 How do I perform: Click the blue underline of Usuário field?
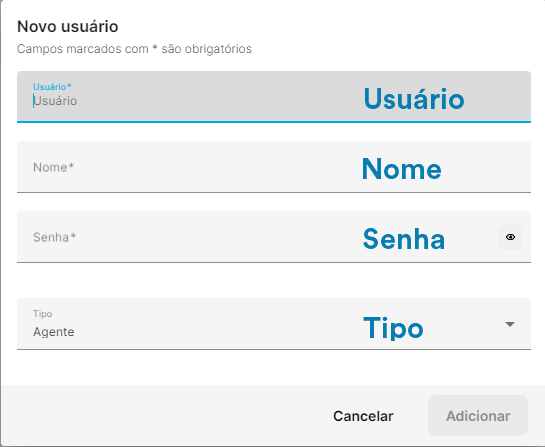click(x=274, y=122)
